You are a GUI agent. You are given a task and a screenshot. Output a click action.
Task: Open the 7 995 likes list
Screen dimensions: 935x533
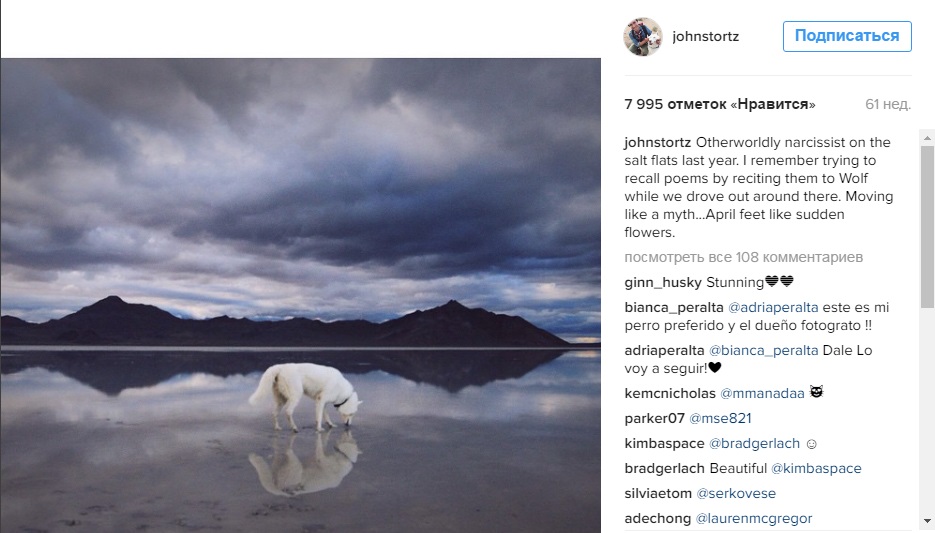pyautogui.click(x=720, y=104)
